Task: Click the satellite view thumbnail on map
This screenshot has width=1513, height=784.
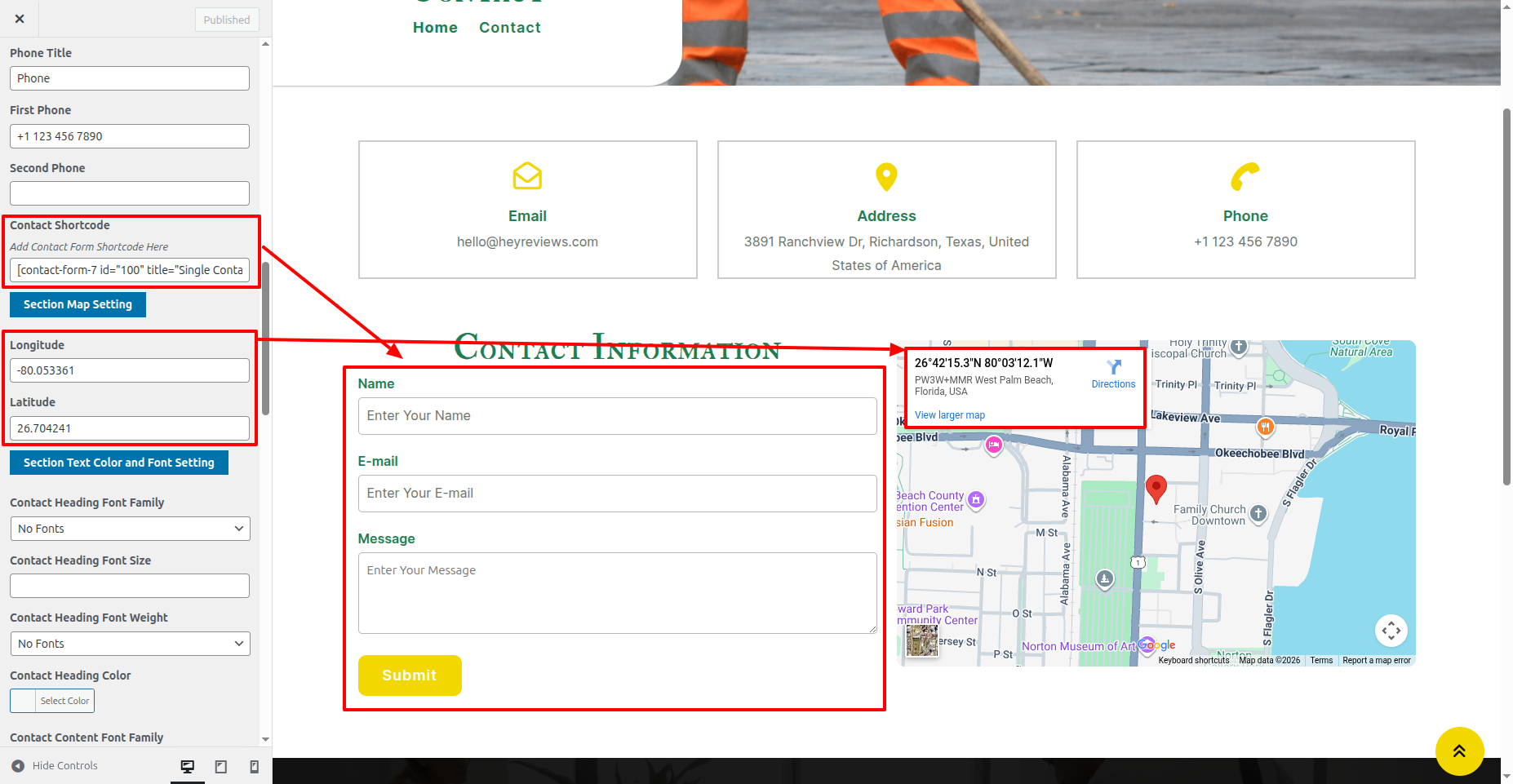Action: pos(922,640)
